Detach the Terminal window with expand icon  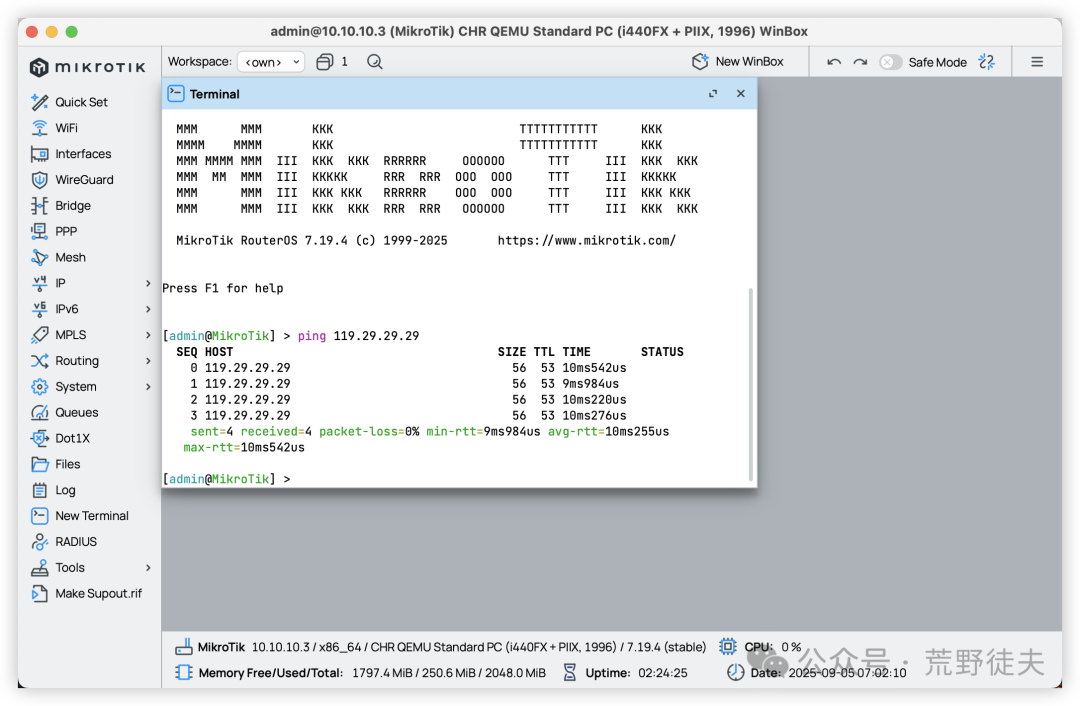(x=713, y=94)
